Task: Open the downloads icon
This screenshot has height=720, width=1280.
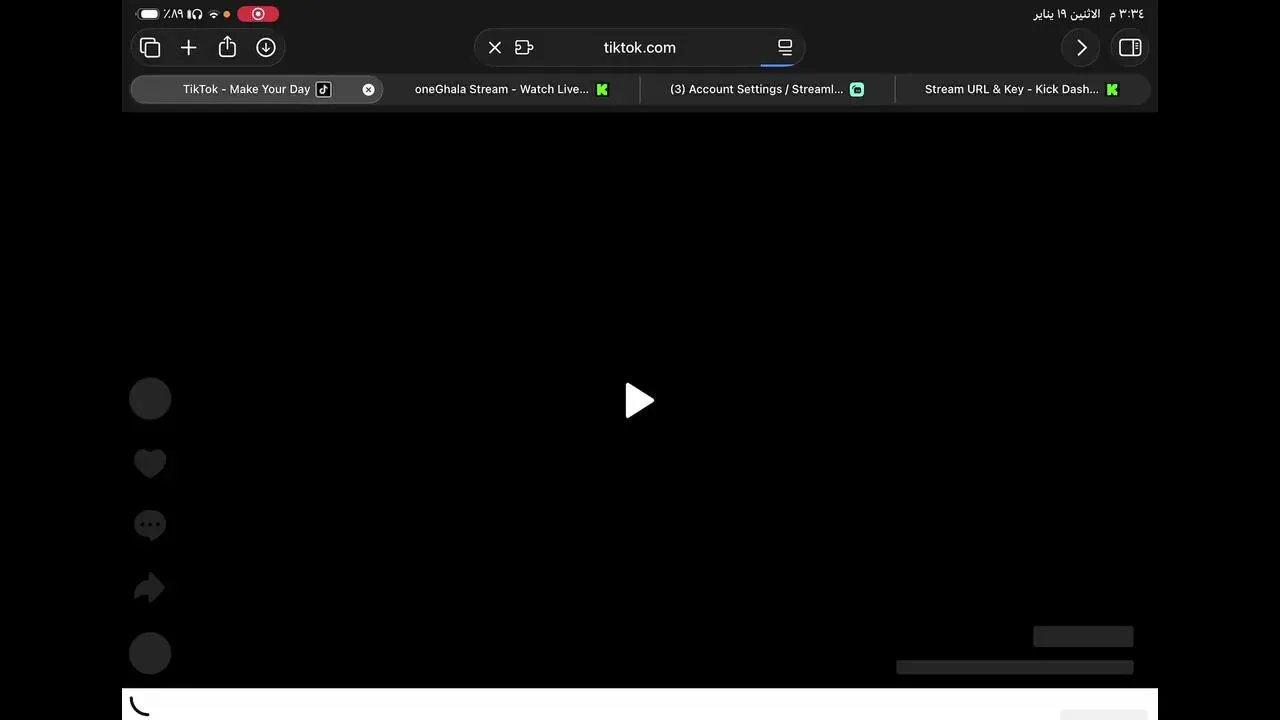Action: coord(266,47)
